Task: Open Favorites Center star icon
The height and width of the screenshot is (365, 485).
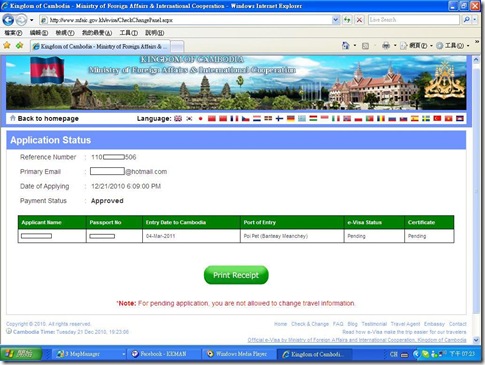Action: point(7,45)
